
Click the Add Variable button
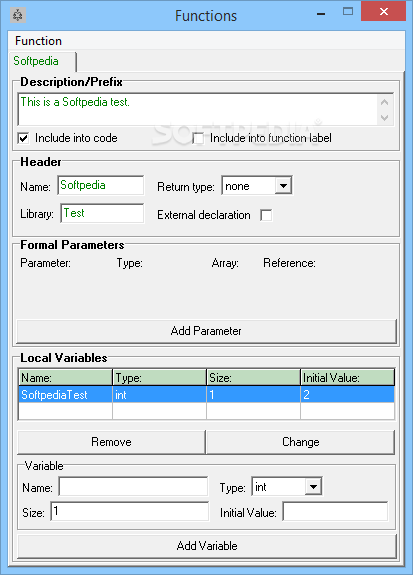[207, 546]
